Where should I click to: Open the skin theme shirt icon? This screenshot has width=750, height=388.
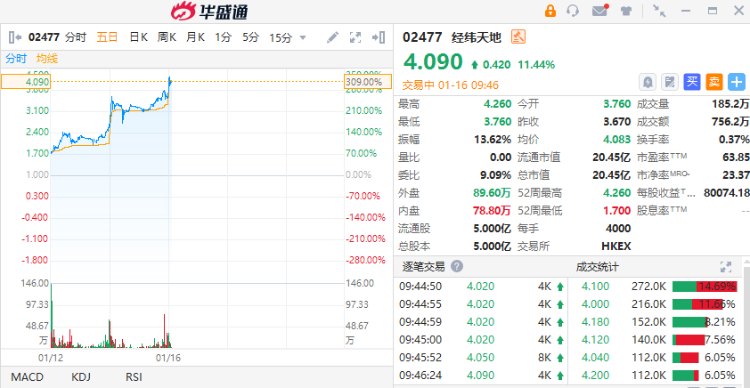coord(626,11)
